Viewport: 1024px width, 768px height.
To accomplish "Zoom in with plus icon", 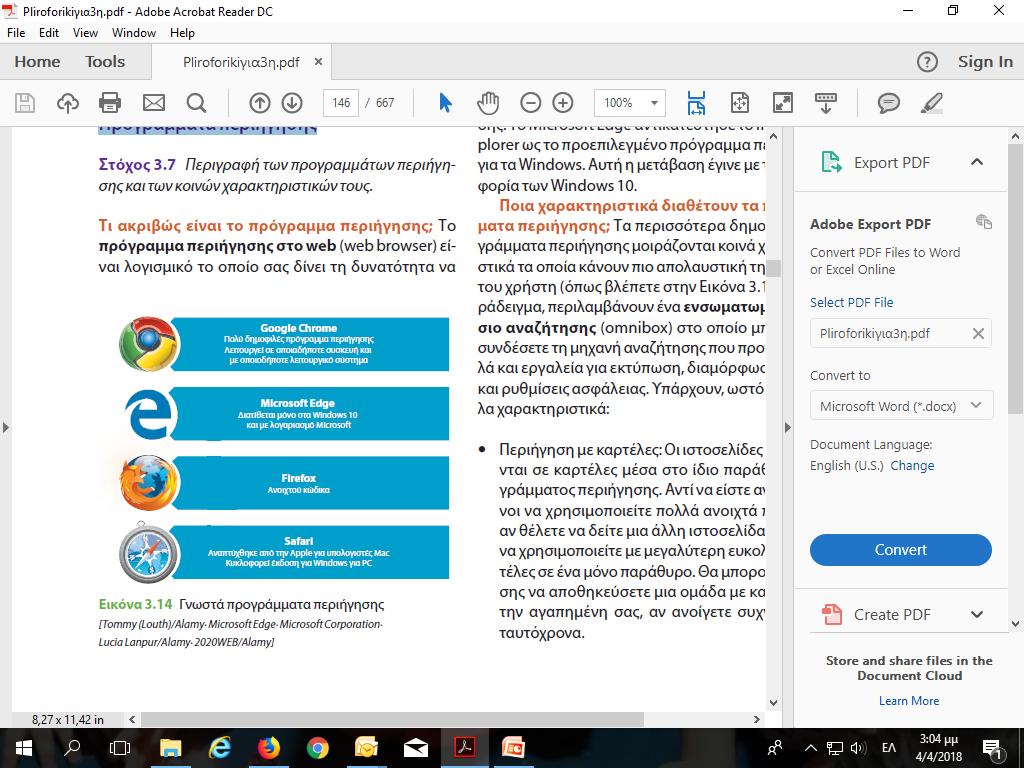I will pyautogui.click(x=563, y=103).
